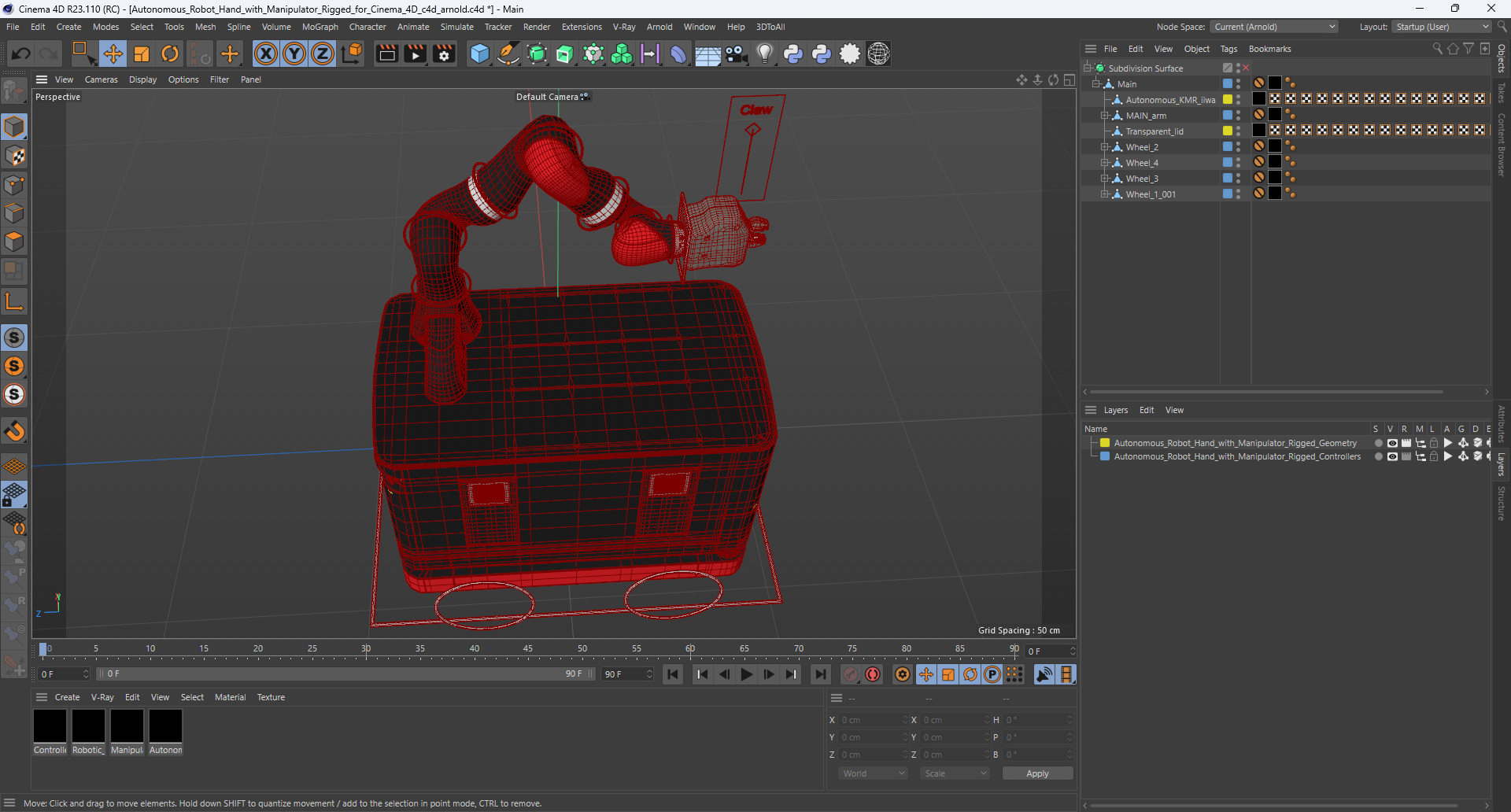Click the Apply coordinates button
The image size is (1511, 812).
coord(1037,773)
